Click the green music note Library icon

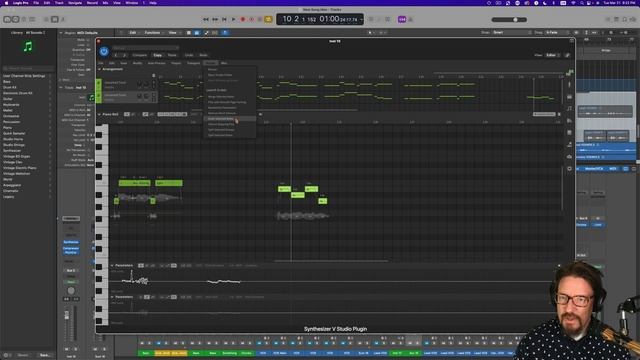coord(28,47)
